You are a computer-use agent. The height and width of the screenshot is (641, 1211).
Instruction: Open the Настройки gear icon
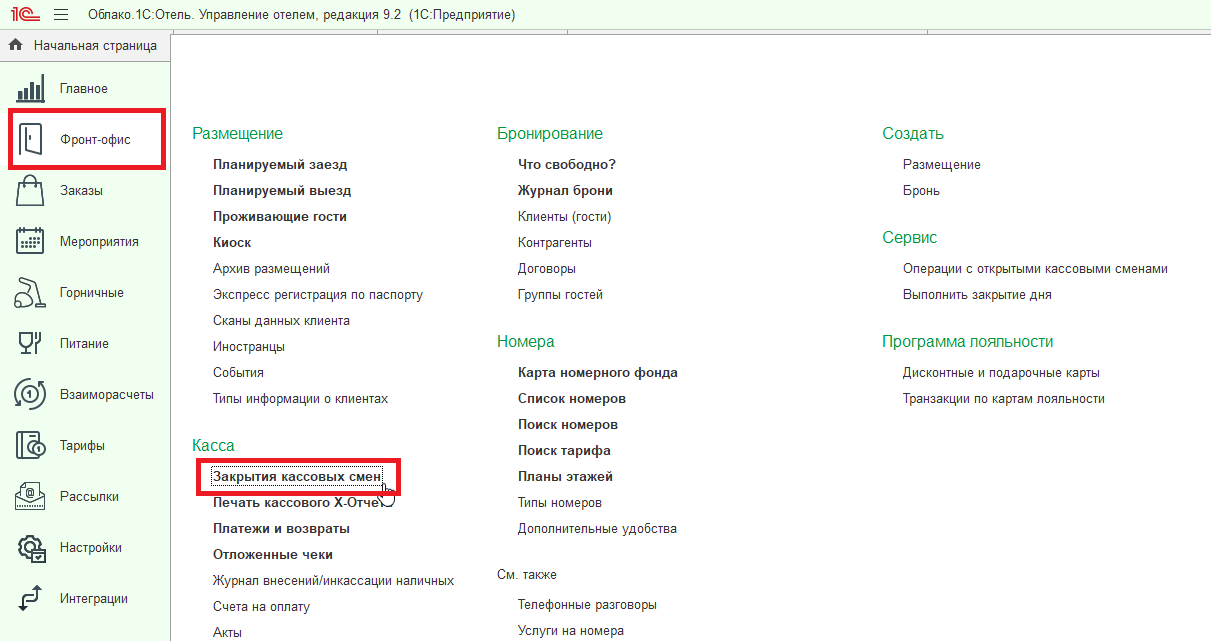pos(31,548)
